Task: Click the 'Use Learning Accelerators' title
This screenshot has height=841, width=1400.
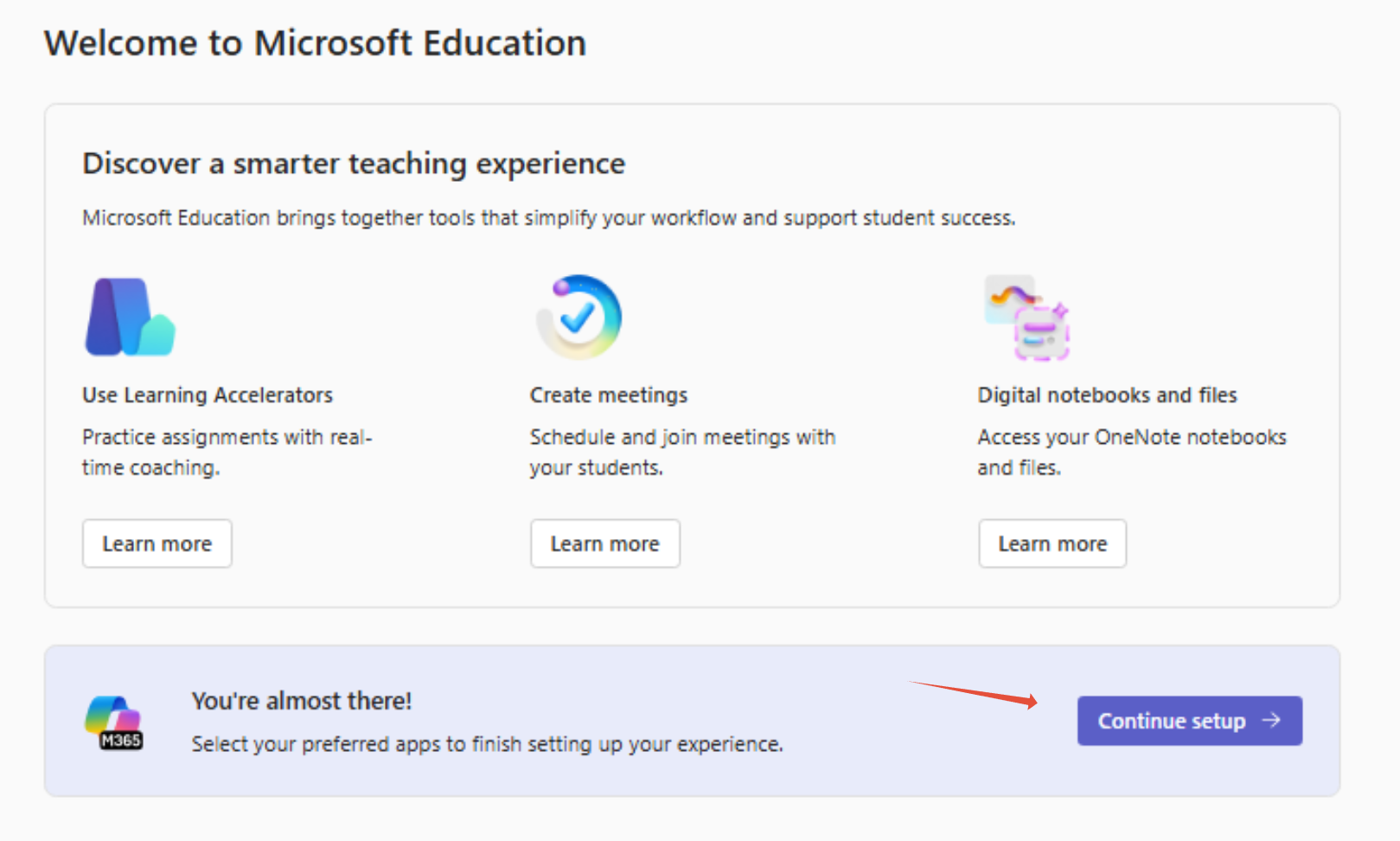Action: pyautogui.click(x=208, y=395)
